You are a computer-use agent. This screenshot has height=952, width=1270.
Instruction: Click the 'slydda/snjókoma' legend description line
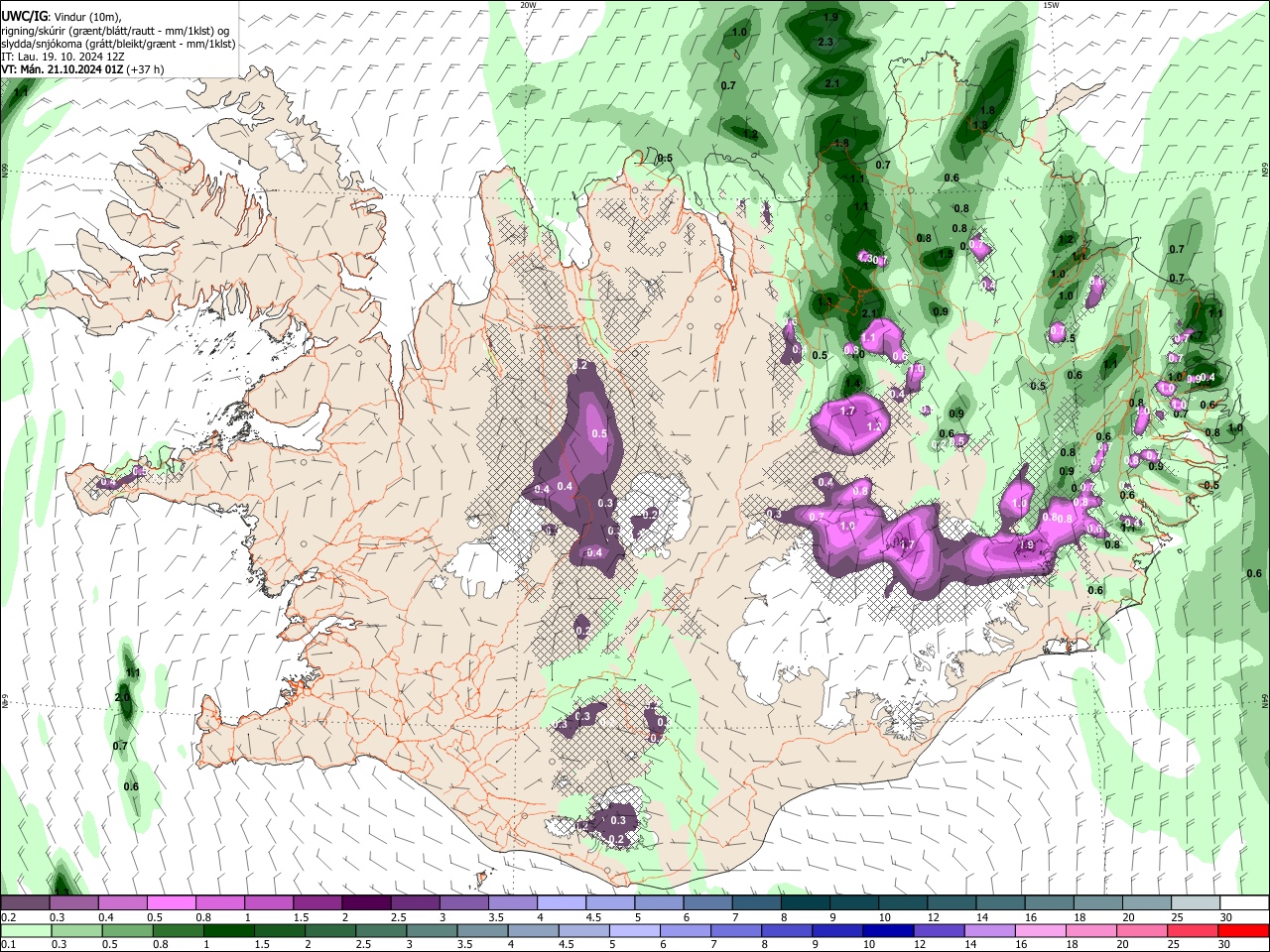(x=118, y=44)
